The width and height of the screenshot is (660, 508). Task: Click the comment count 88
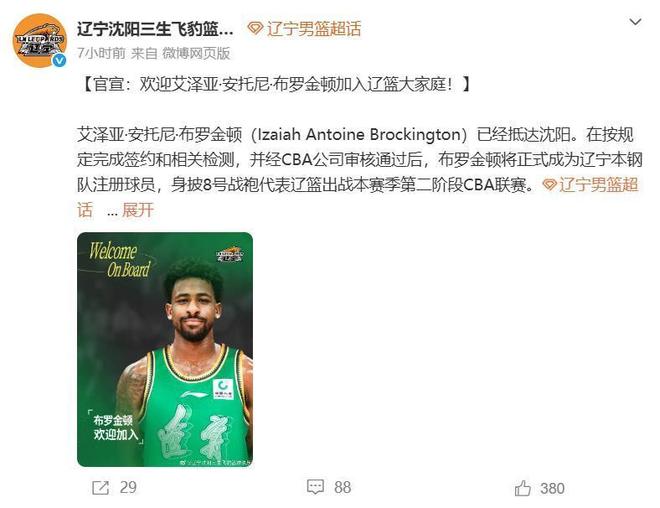343,488
